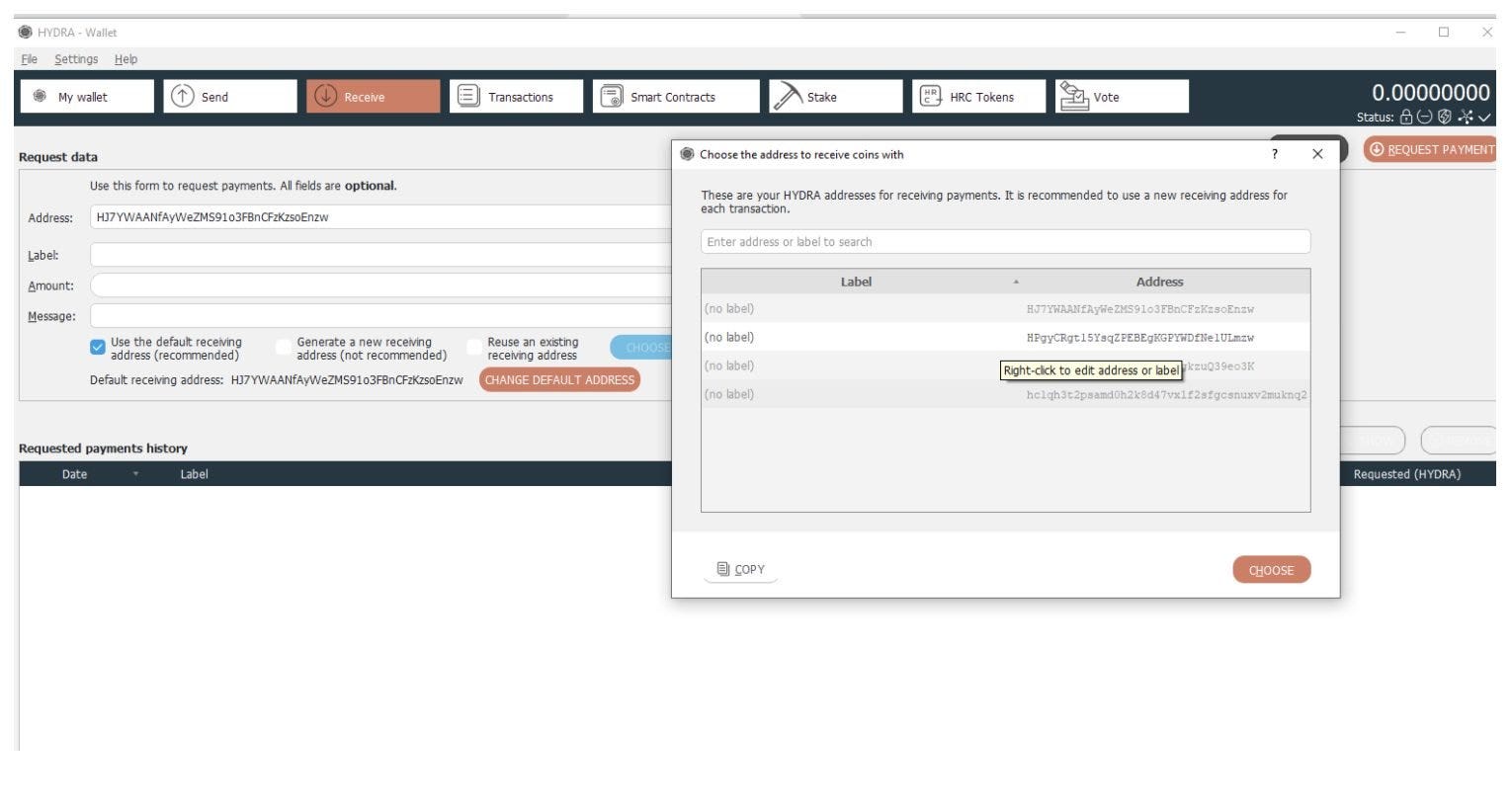Open the Help menu

click(126, 59)
